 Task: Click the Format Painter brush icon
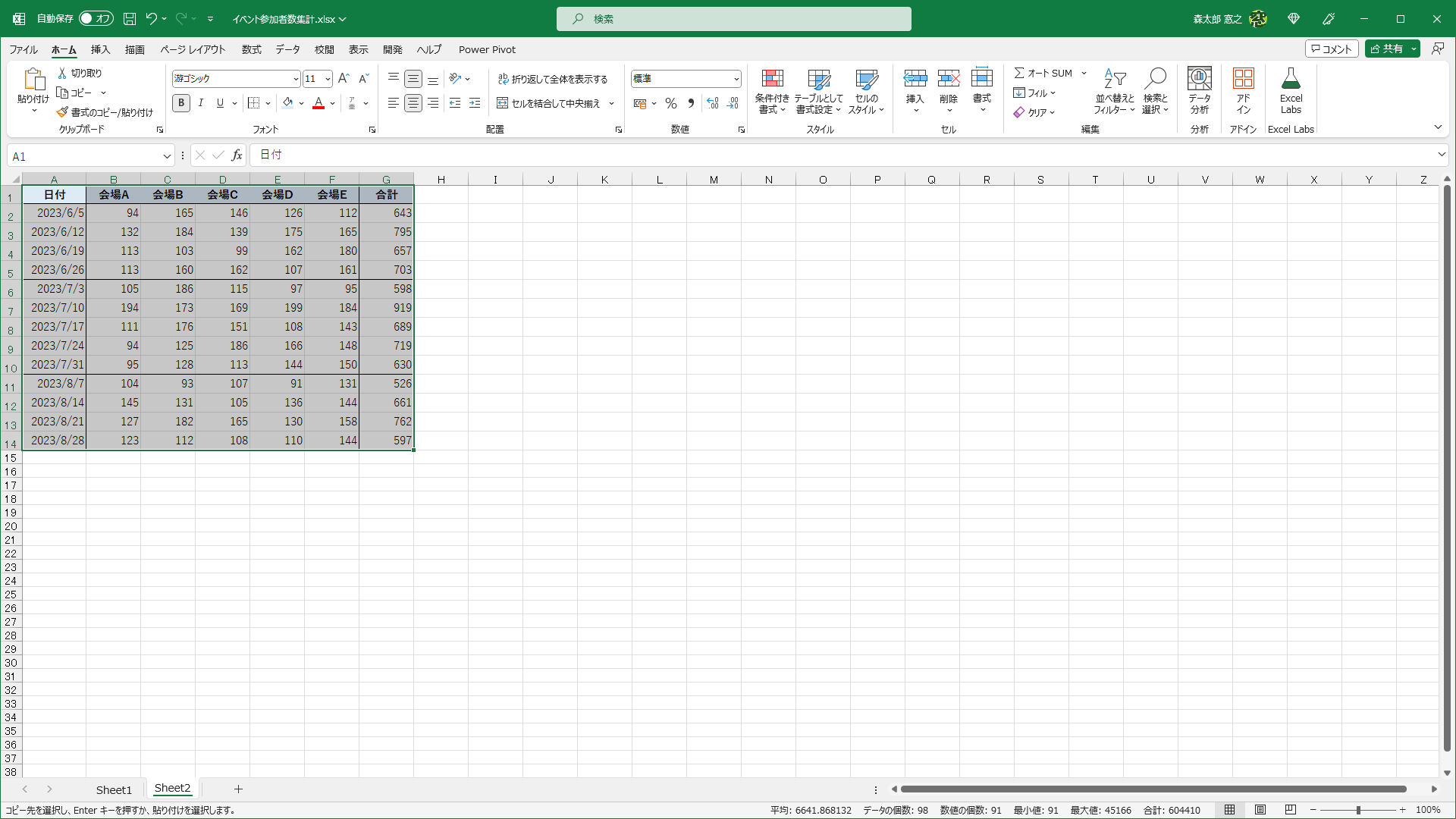pyautogui.click(x=62, y=112)
